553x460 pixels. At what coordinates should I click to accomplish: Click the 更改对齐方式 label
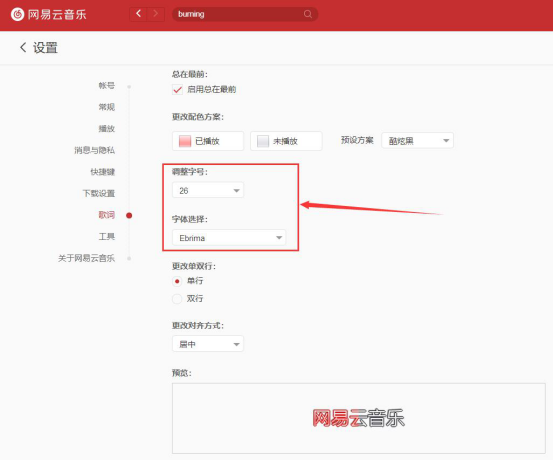point(198,326)
